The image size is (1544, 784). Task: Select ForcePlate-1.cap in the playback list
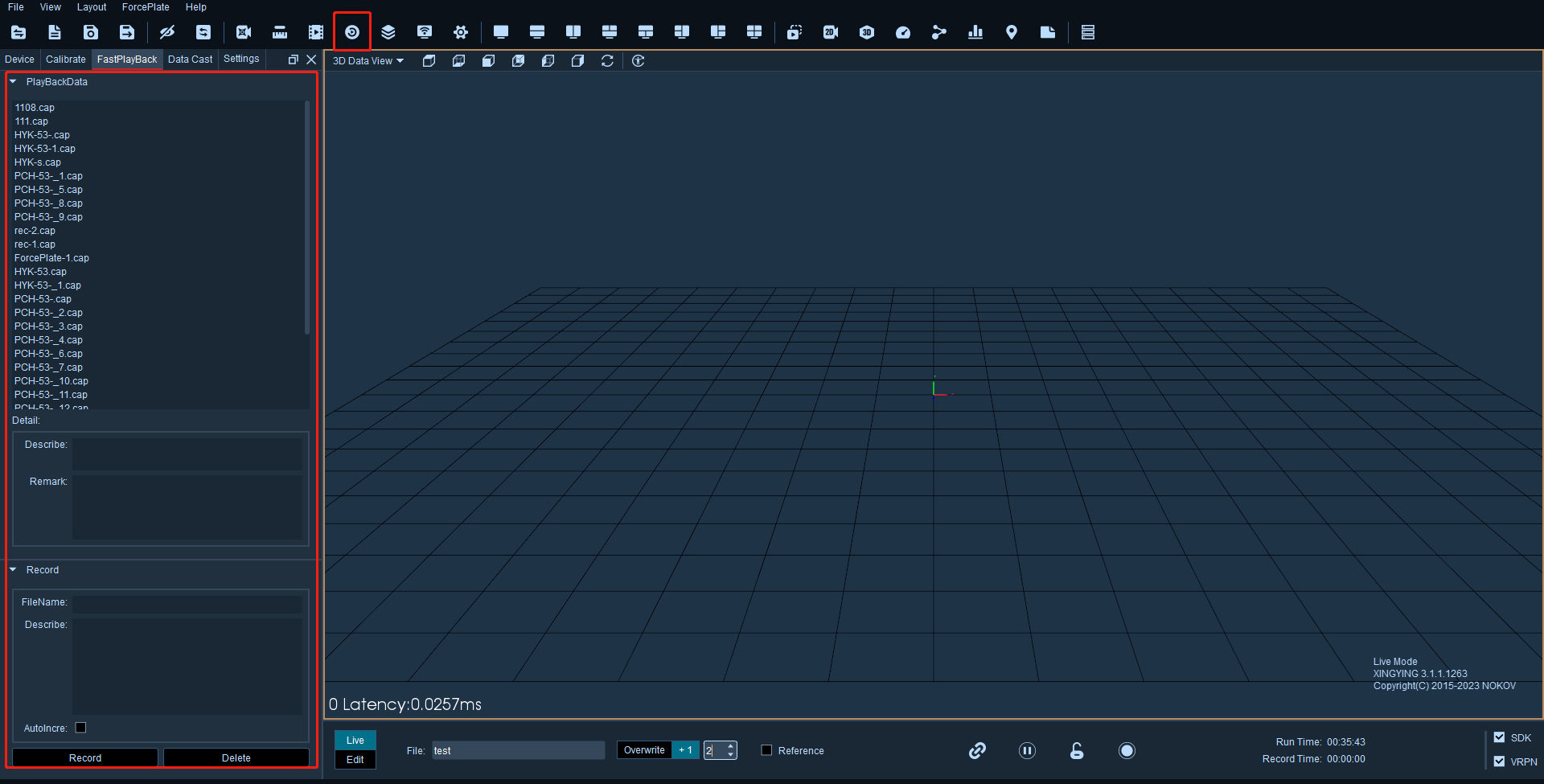pyautogui.click(x=51, y=258)
